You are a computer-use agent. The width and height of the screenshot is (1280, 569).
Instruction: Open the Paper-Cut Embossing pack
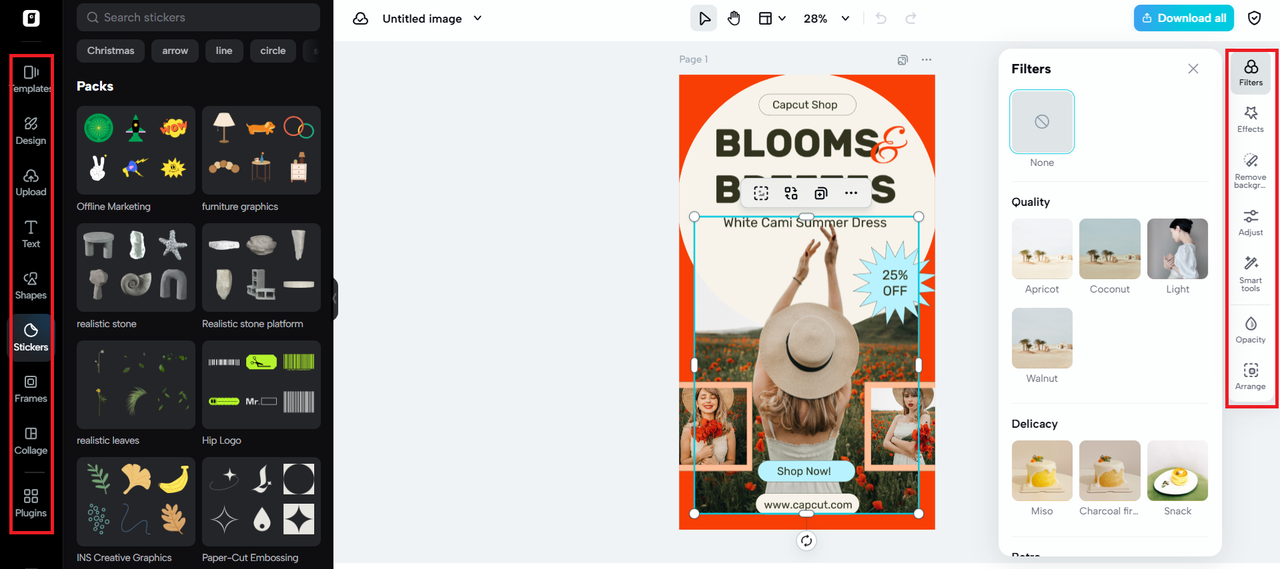(x=261, y=501)
